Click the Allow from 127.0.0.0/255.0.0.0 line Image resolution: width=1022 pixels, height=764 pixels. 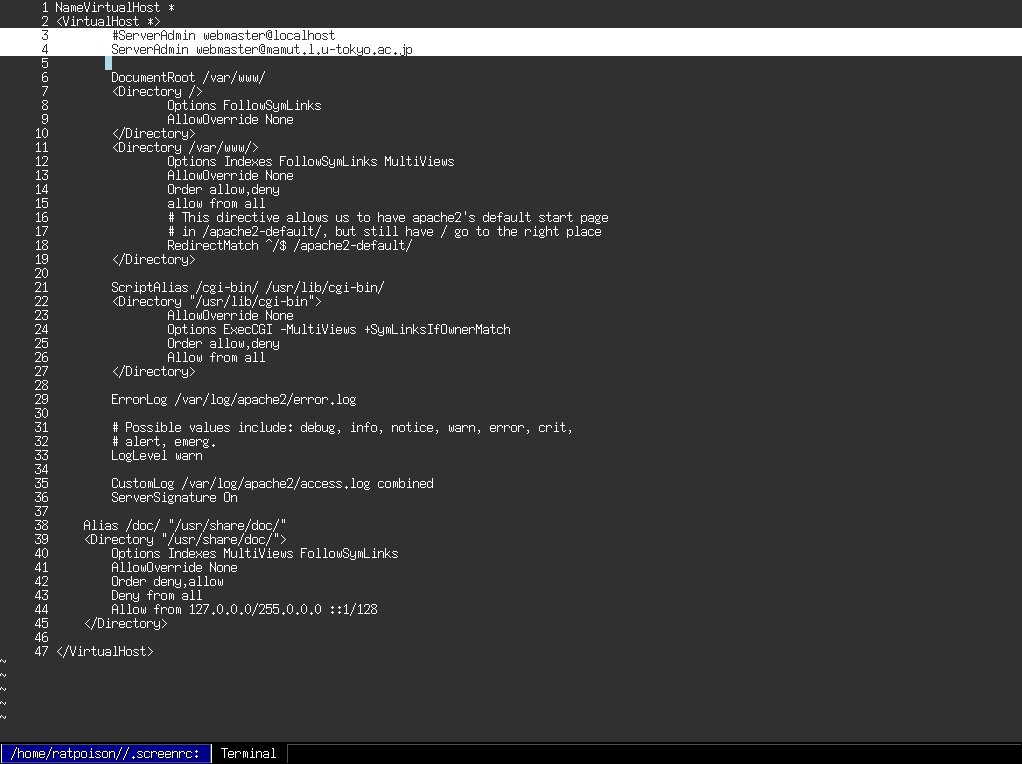[x=244, y=609]
